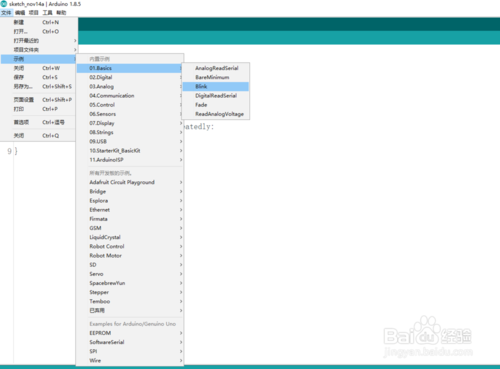Open Ethernet library examples
Viewport: 500px width, 369px height.
(x=130, y=210)
